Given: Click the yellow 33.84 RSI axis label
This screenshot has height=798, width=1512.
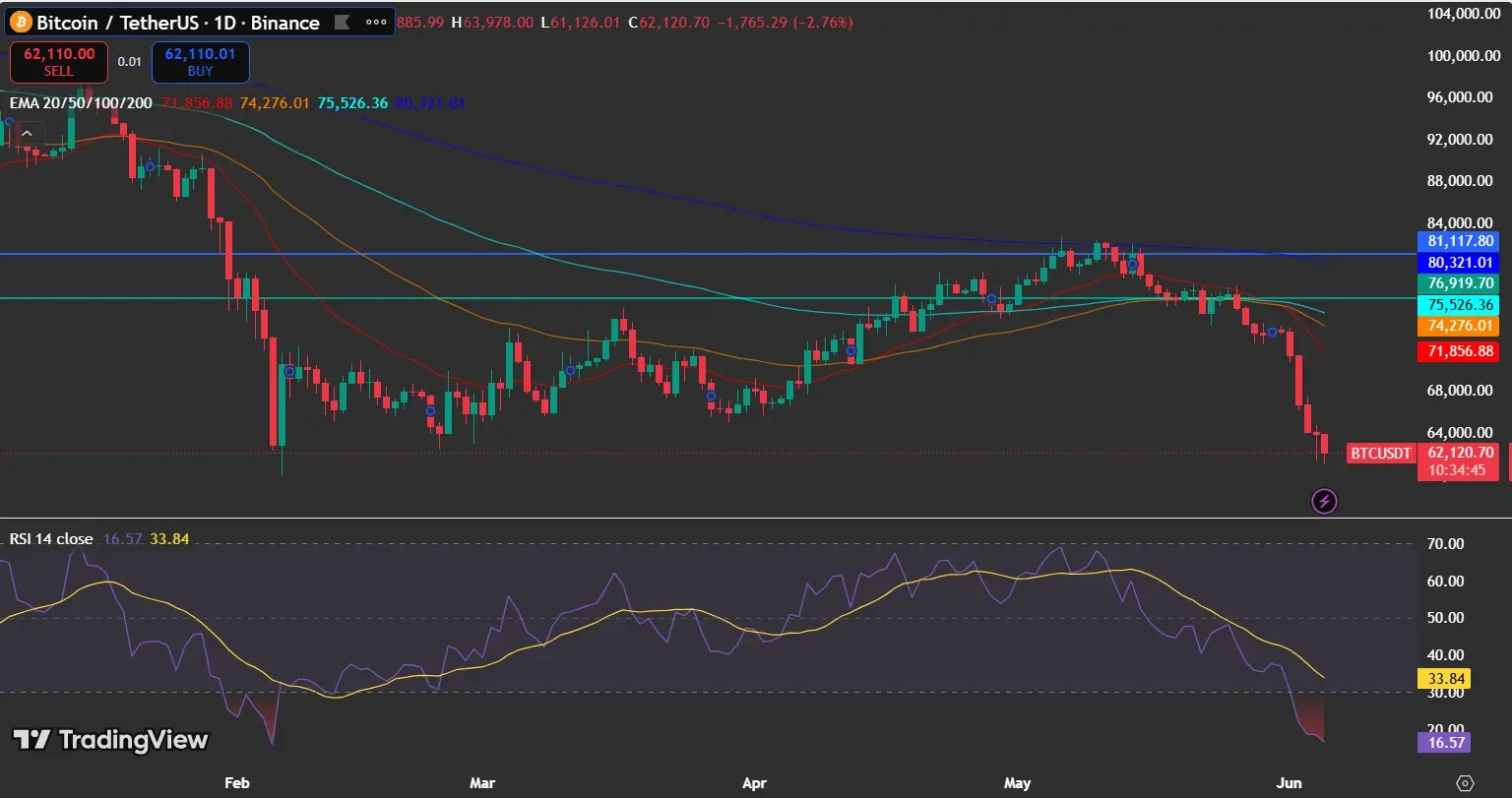Looking at the screenshot, I should (1442, 678).
